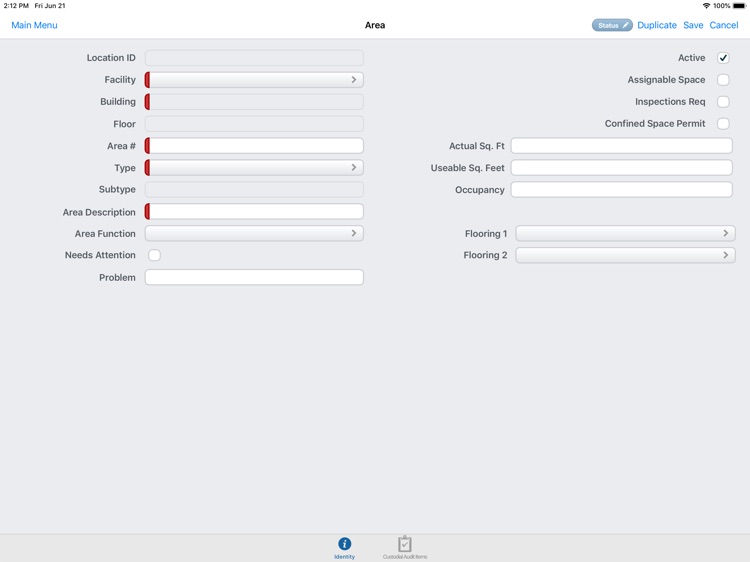Image resolution: width=750 pixels, height=562 pixels.
Task: Tick Confined Space Permit checkbox
Action: pos(723,124)
